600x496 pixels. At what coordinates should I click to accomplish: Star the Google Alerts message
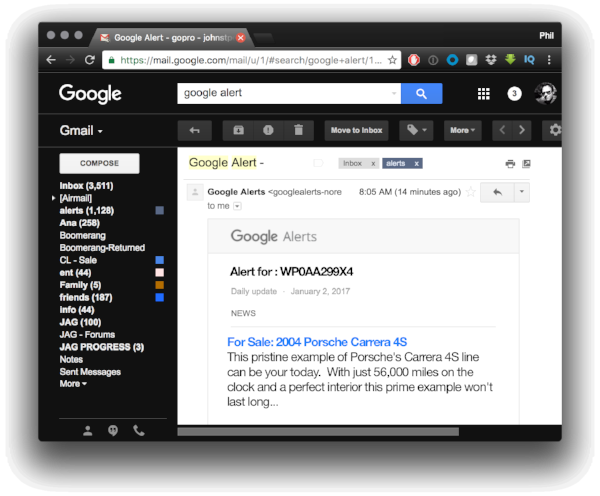point(471,192)
